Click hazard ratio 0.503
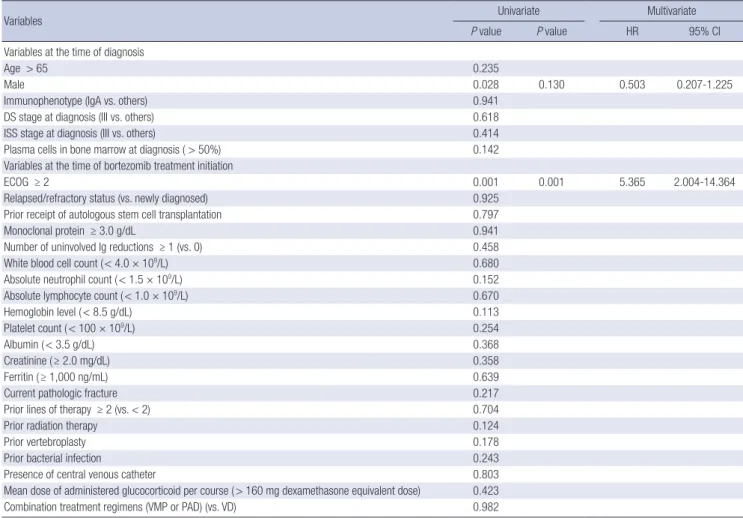Image resolution: width=743 pixels, height=518 pixels. click(632, 84)
